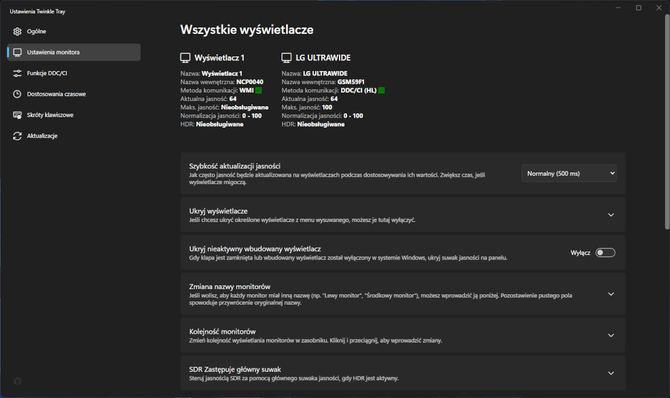
Task: Click the Wszystkie wyświetlacze heading
Action: pyautogui.click(x=247, y=29)
